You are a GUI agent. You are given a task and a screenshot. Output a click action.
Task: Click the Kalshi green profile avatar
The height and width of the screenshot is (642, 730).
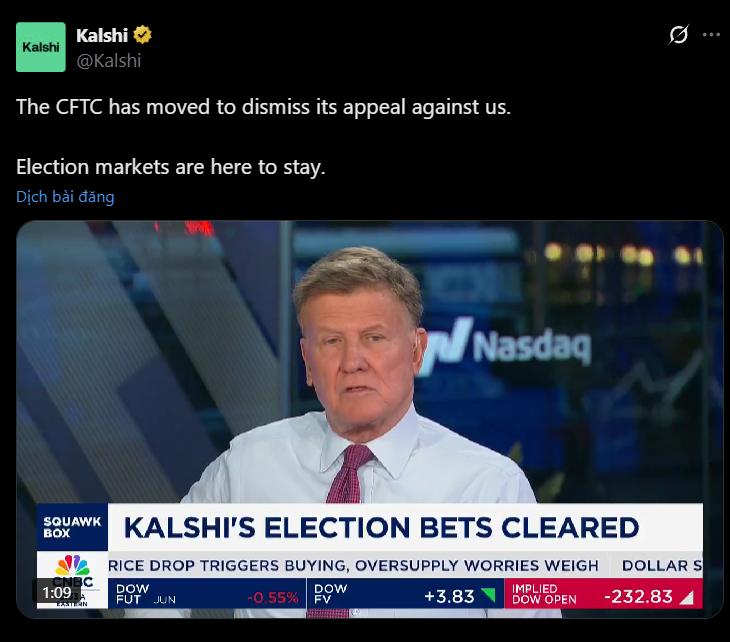41,47
